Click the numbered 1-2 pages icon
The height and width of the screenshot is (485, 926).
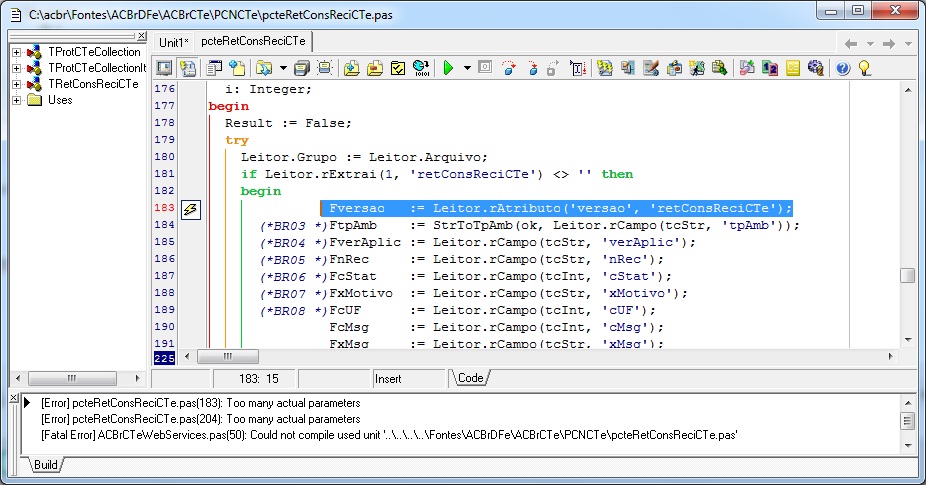pyautogui.click(x=770, y=69)
